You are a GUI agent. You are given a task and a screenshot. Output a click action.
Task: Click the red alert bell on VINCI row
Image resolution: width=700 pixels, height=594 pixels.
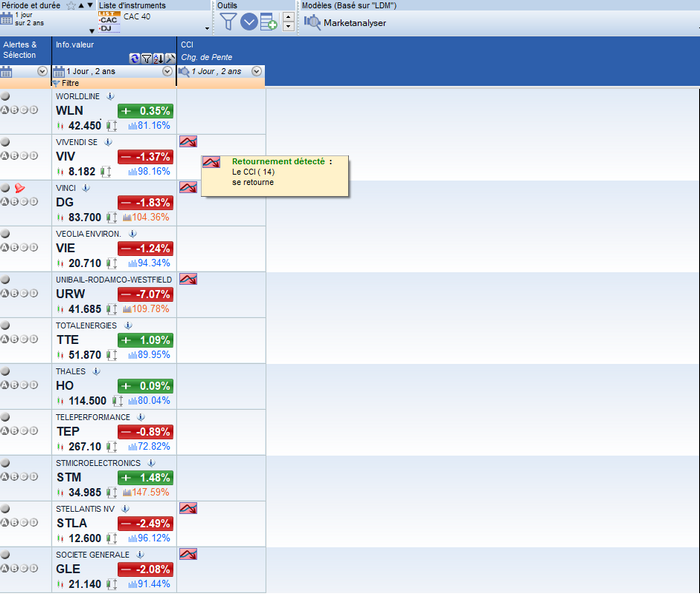click(20, 188)
